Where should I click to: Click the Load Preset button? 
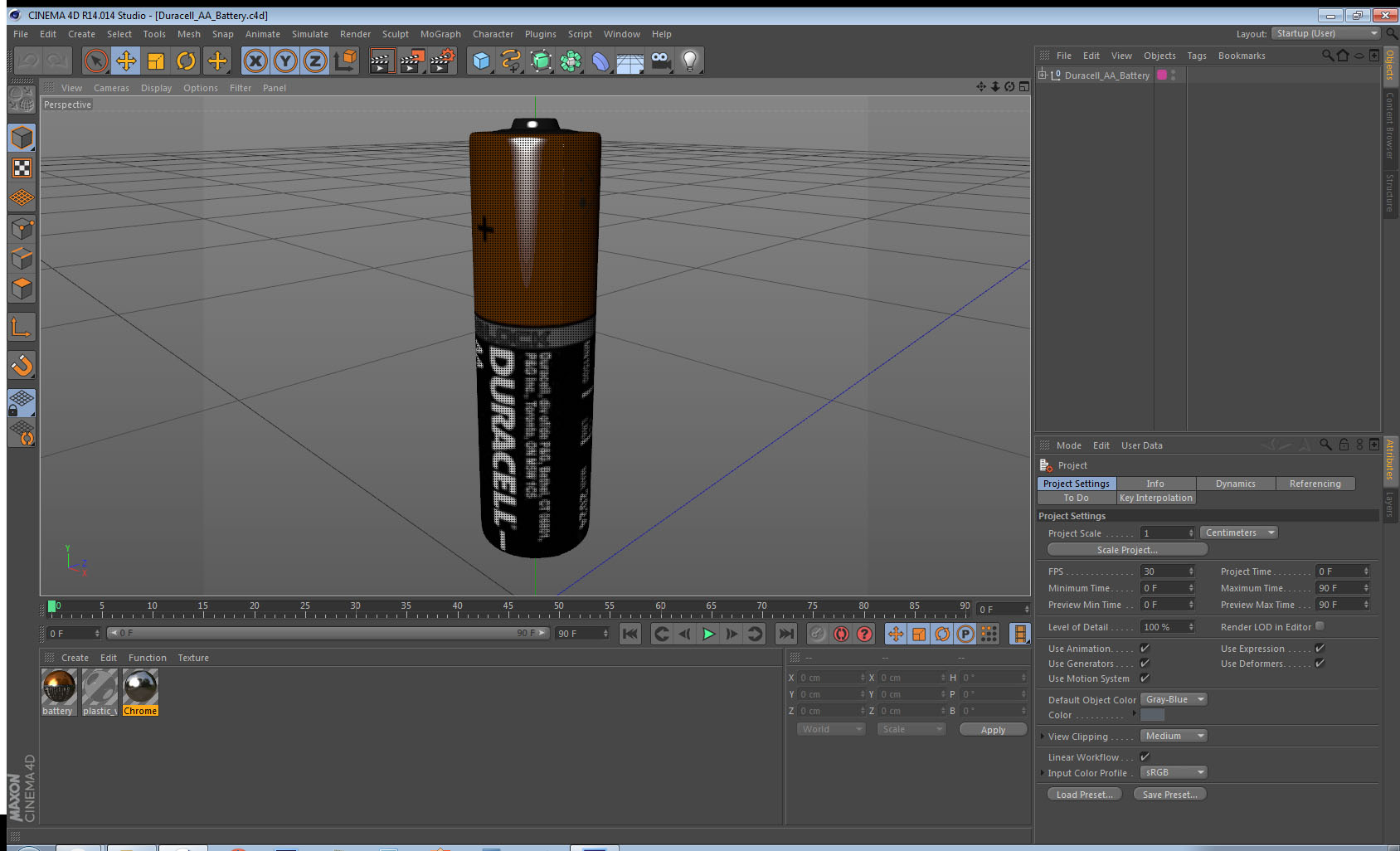(1084, 794)
